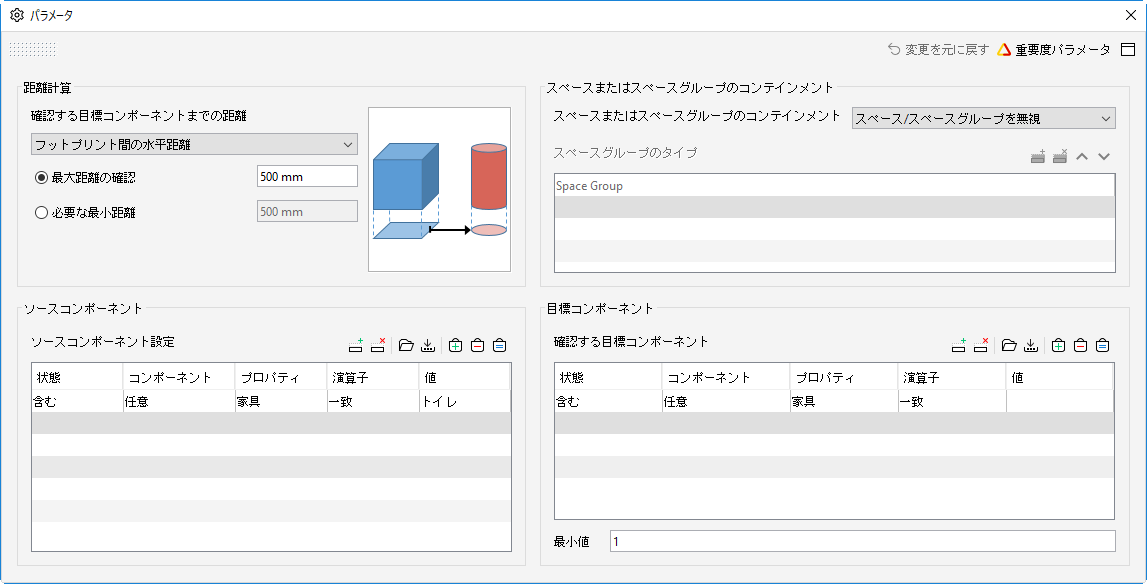Click コンポーネント header in 目標 table
The image size is (1147, 584).
(726, 378)
